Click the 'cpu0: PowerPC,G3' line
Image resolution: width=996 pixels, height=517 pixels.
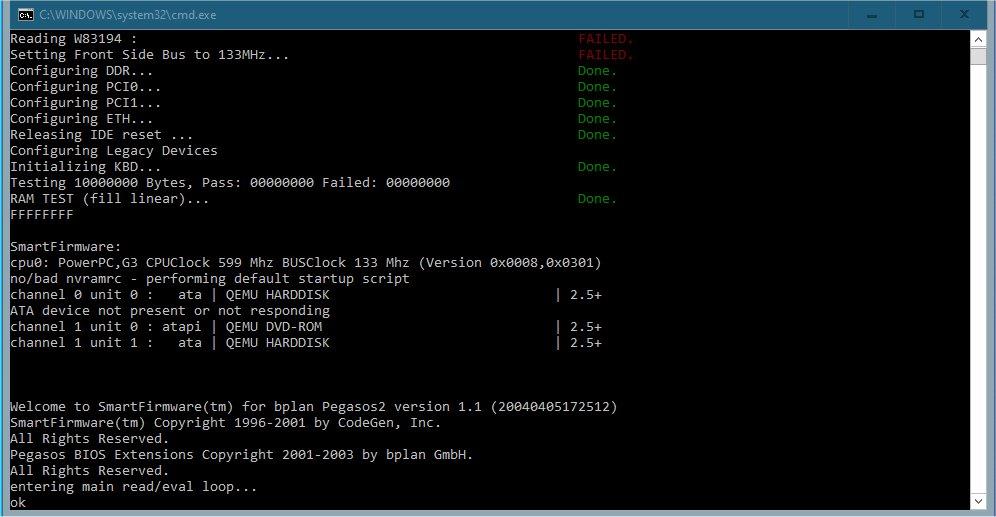point(306,262)
